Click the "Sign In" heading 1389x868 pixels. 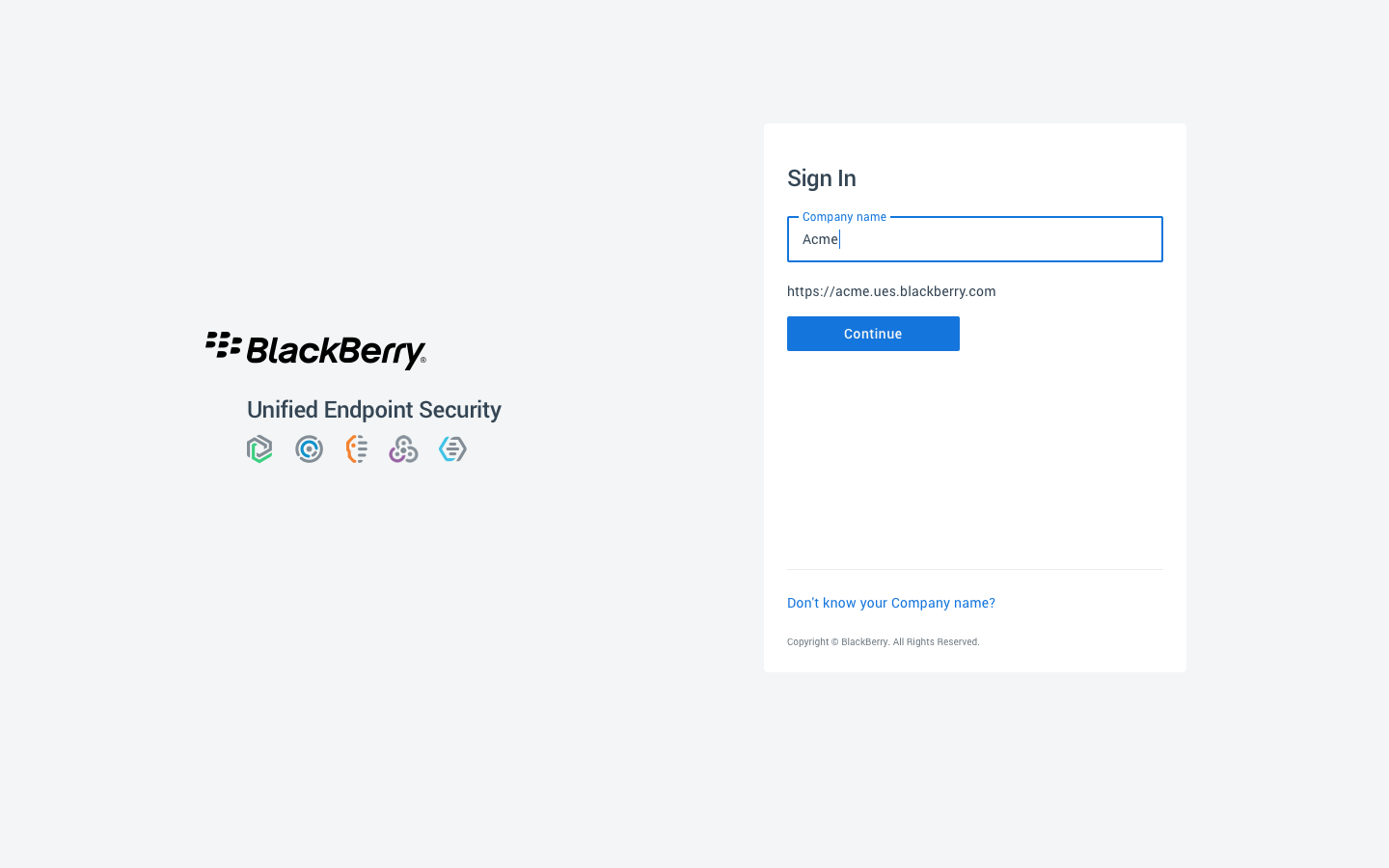coord(822,178)
